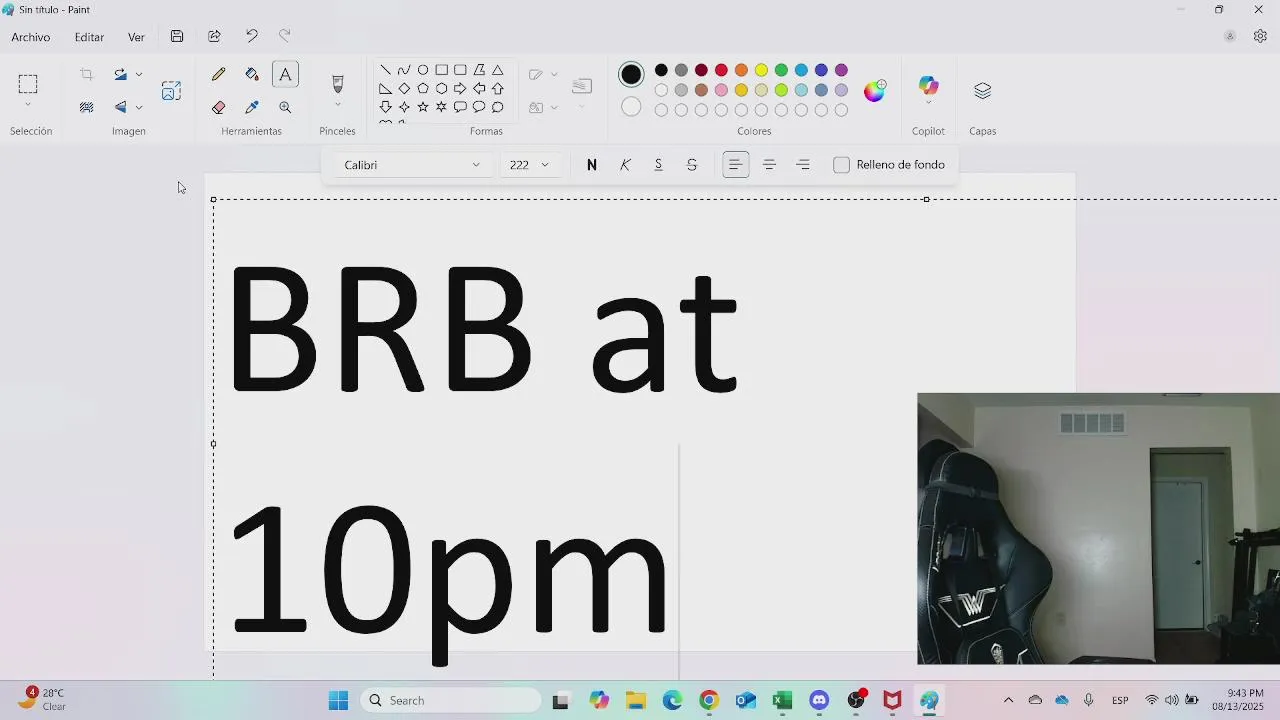Click the Resize and skew icon
Screen dimensions: 1280x720
tap(171, 91)
